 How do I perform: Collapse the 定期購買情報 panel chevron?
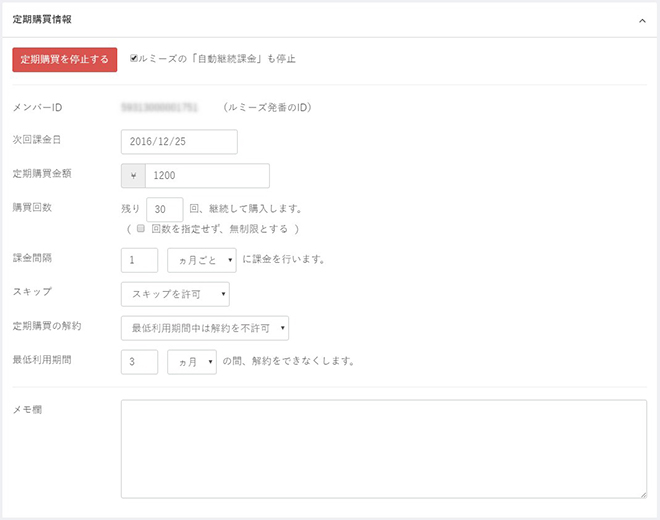[x=642, y=21]
